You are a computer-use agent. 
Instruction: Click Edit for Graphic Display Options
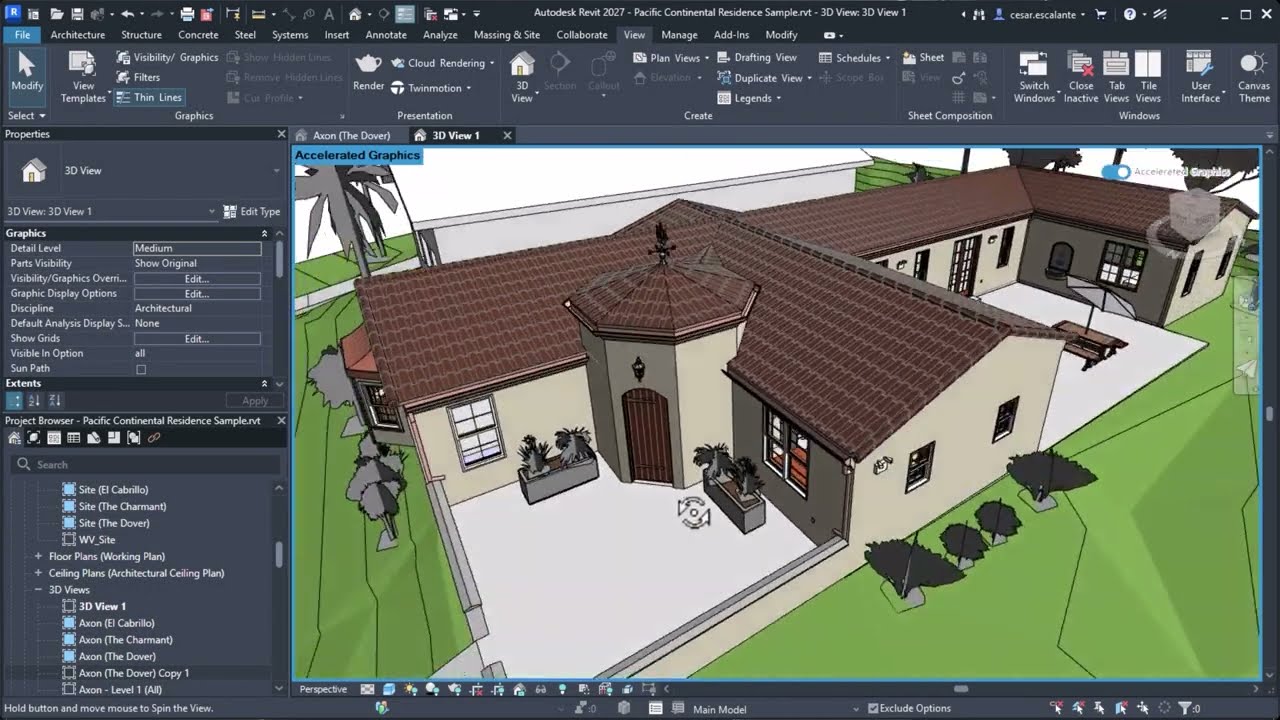tap(197, 294)
